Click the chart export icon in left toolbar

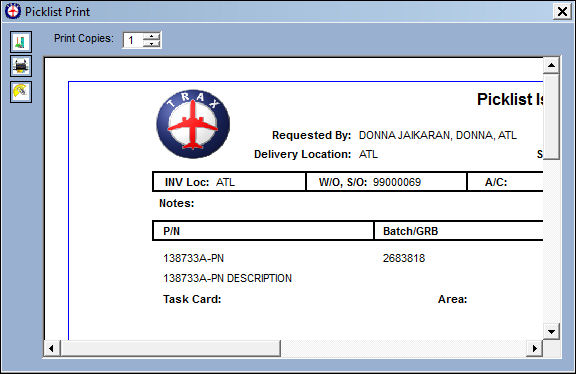click(21, 42)
